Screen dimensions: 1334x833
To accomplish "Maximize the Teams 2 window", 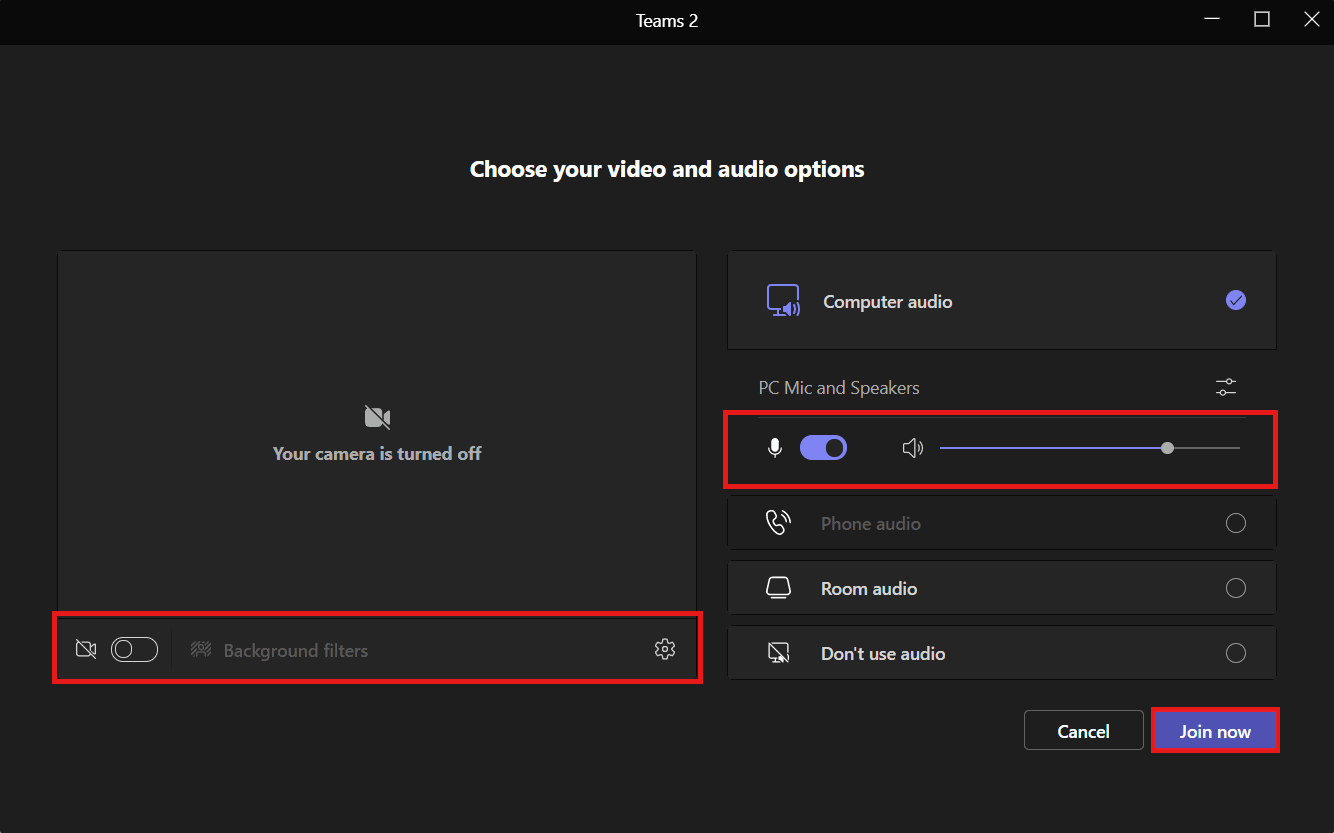I will [1262, 20].
